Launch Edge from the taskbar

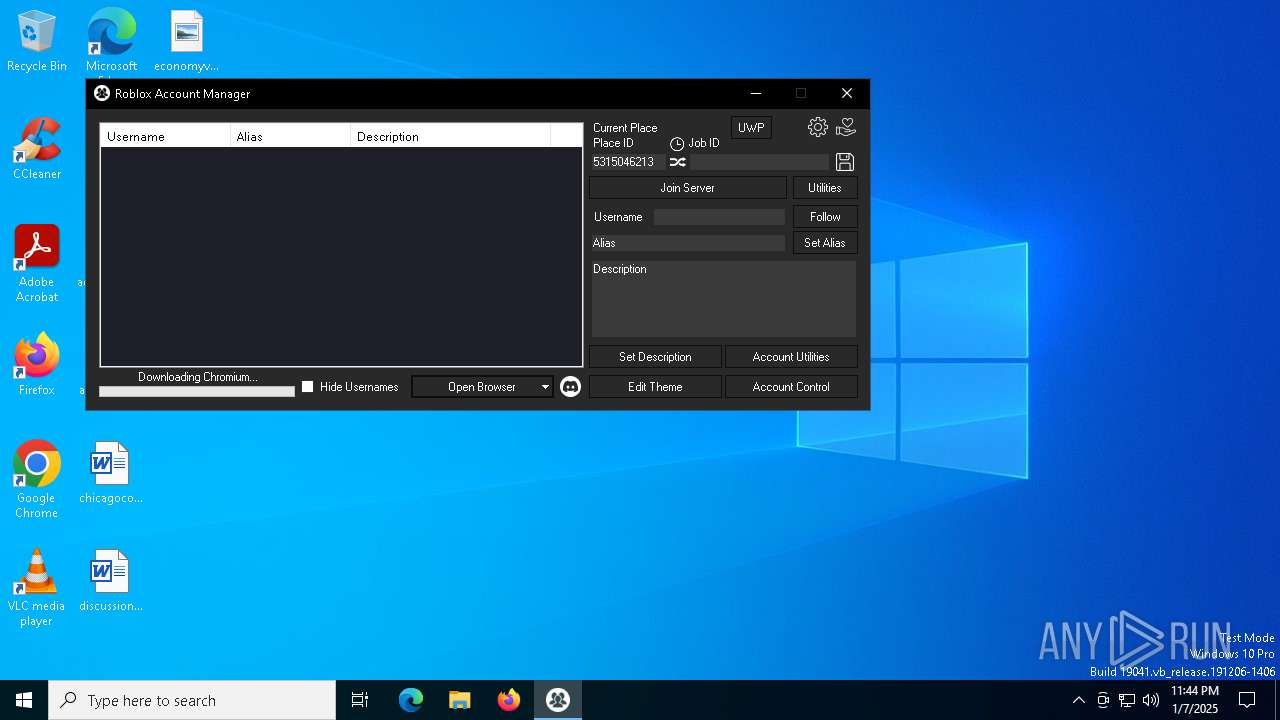411,700
